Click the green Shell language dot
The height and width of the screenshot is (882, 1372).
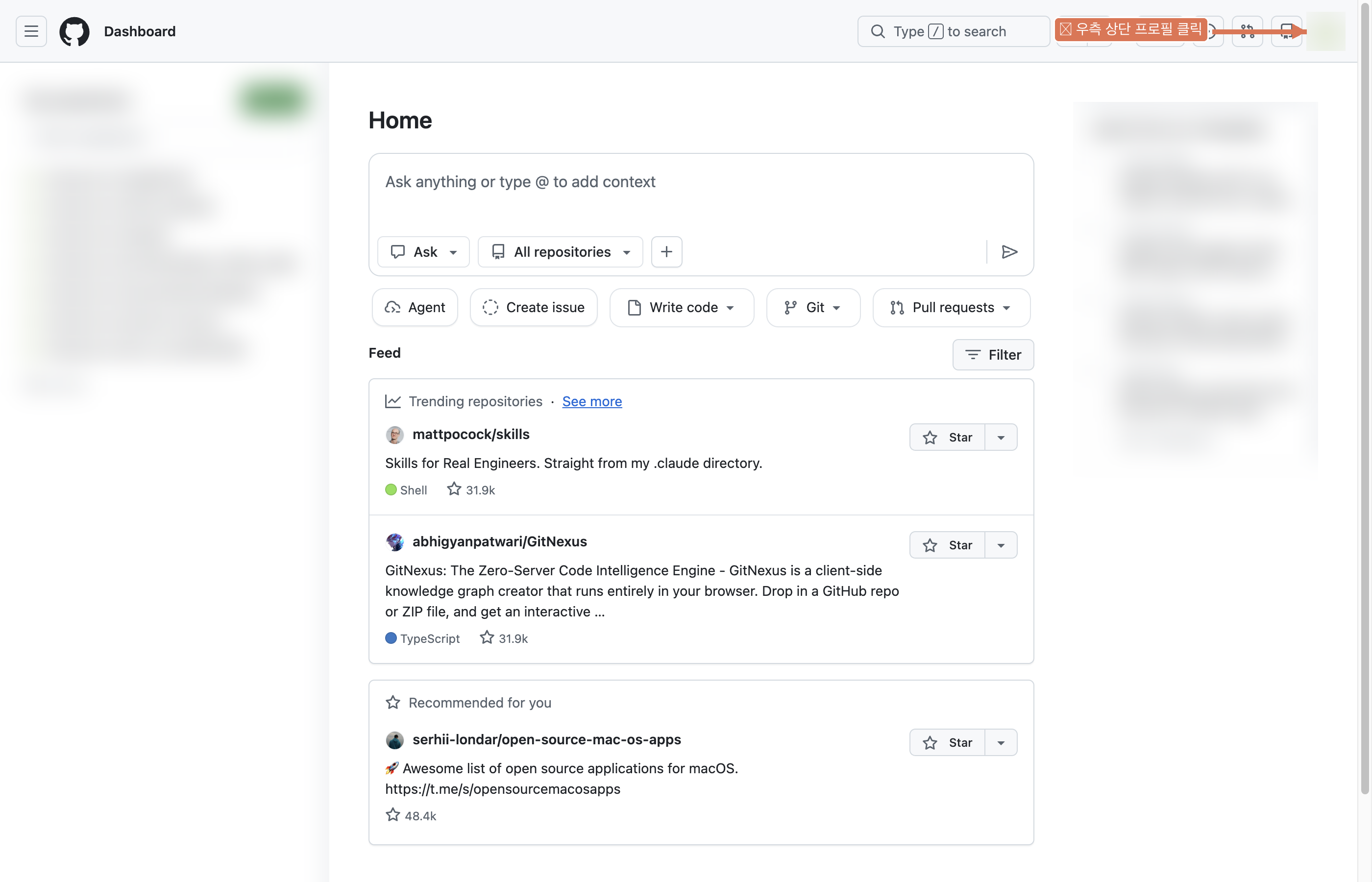coord(391,490)
